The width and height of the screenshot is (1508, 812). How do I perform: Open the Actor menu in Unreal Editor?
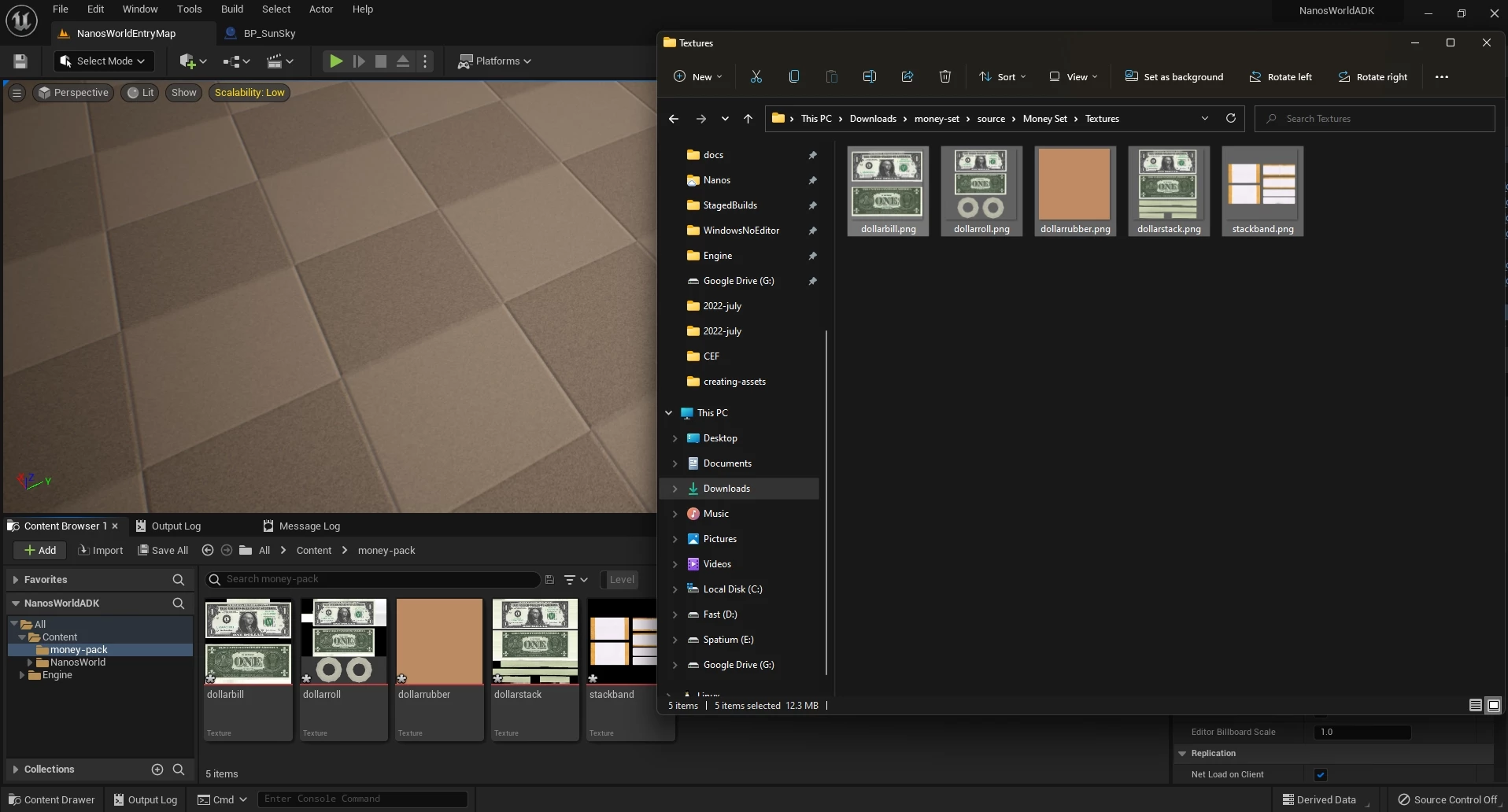coord(321,9)
